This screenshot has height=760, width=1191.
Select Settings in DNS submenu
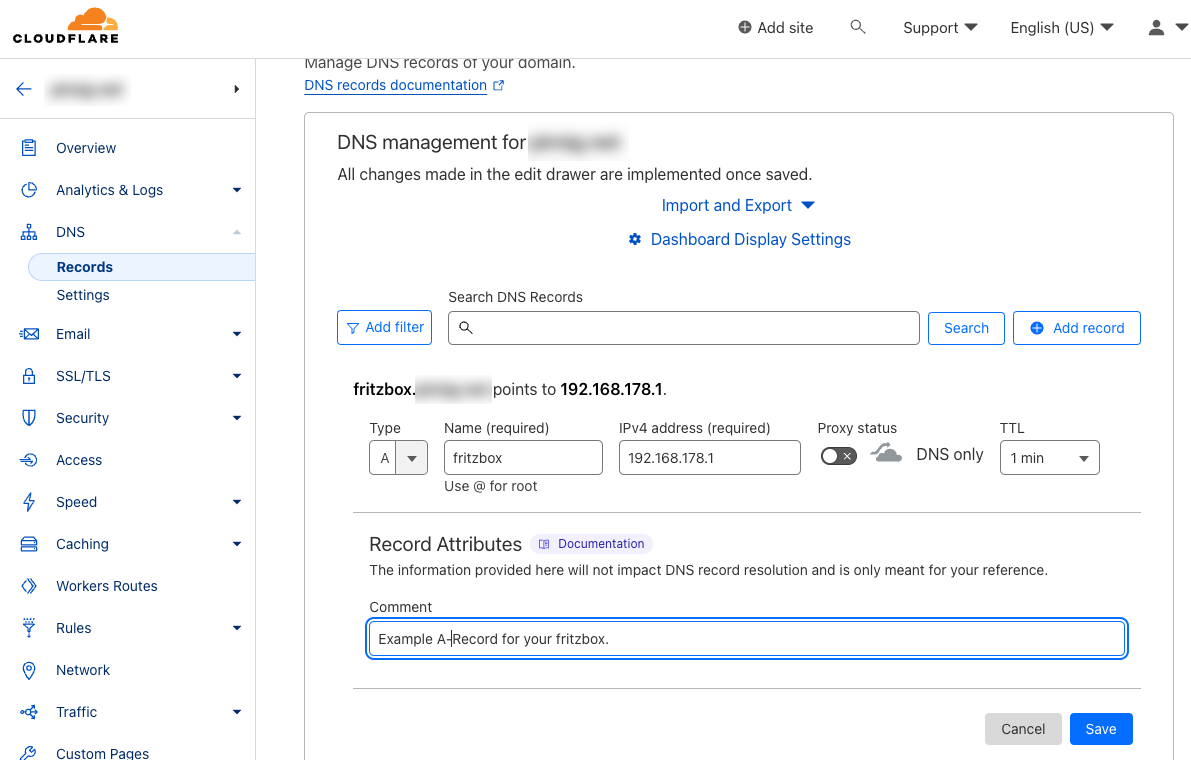83,295
